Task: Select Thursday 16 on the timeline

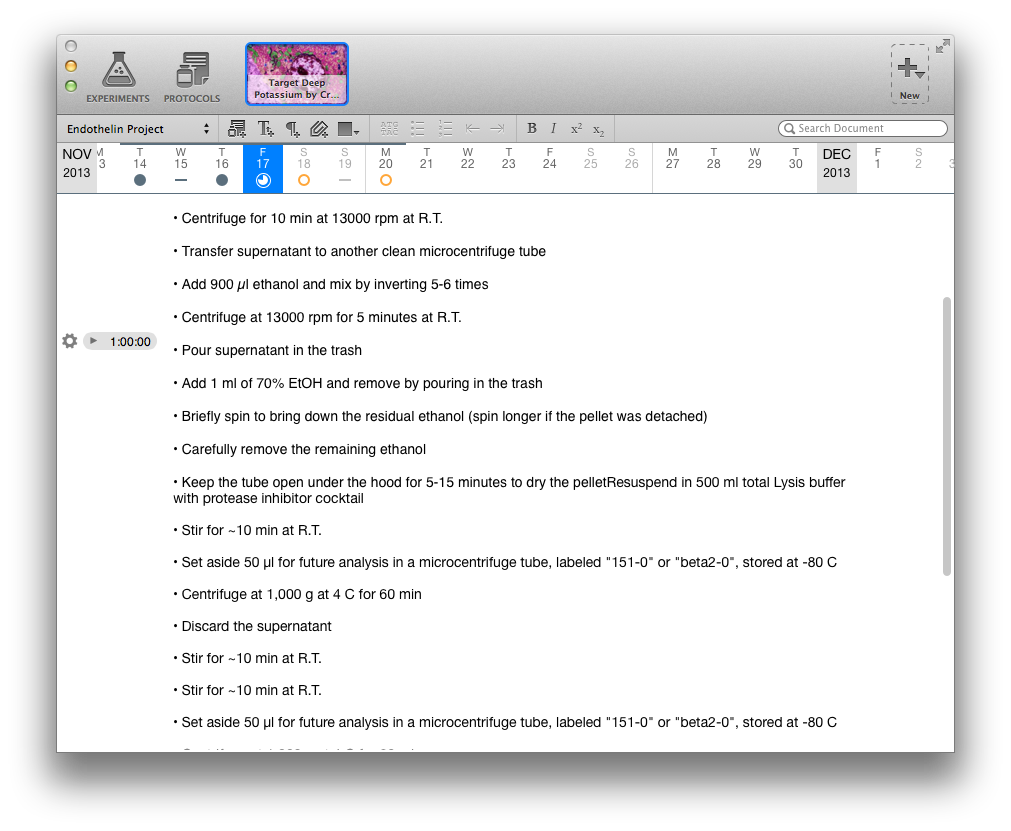Action: click(222, 168)
